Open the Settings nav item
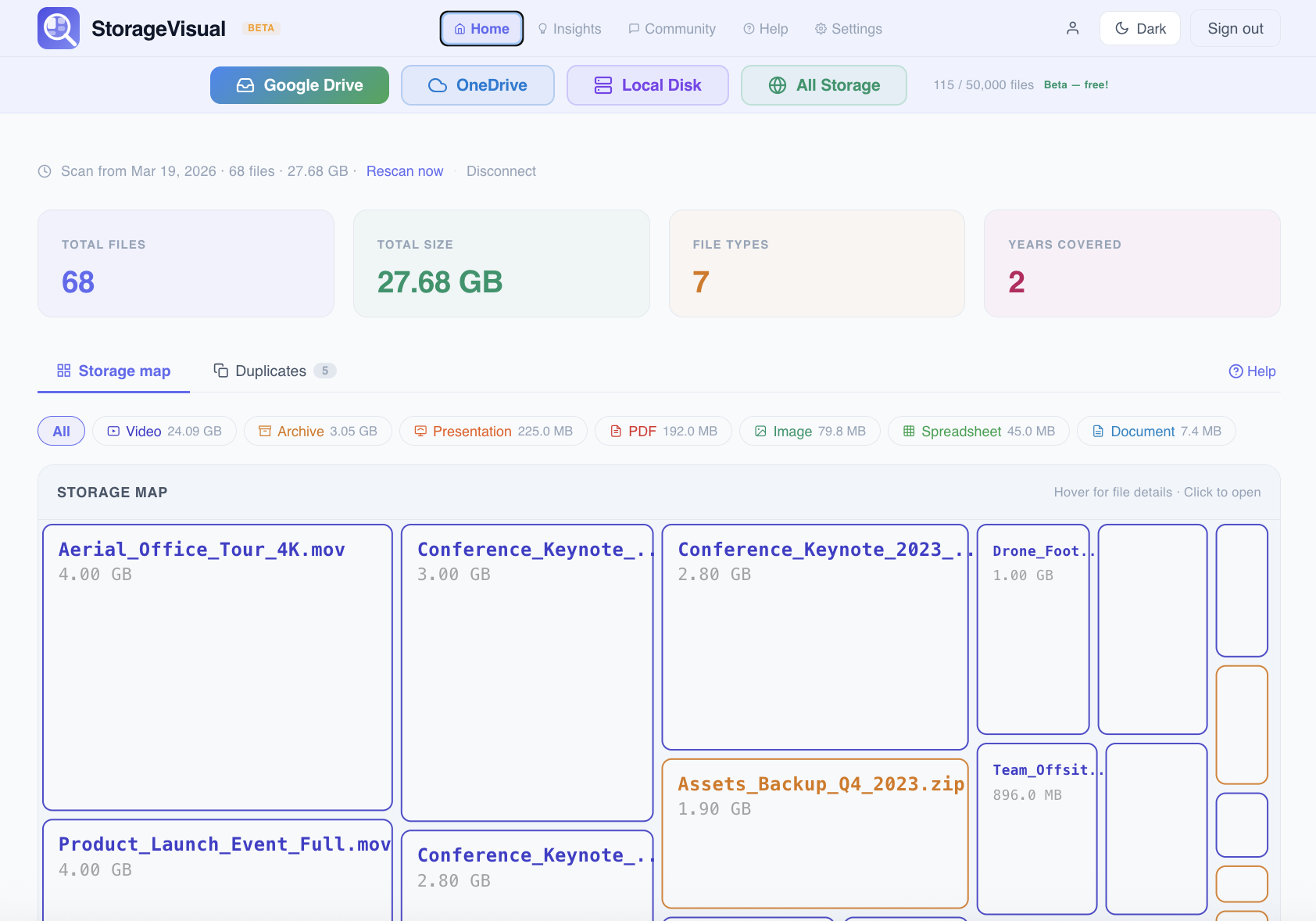Screen dimensions: 1316x921 849,29
